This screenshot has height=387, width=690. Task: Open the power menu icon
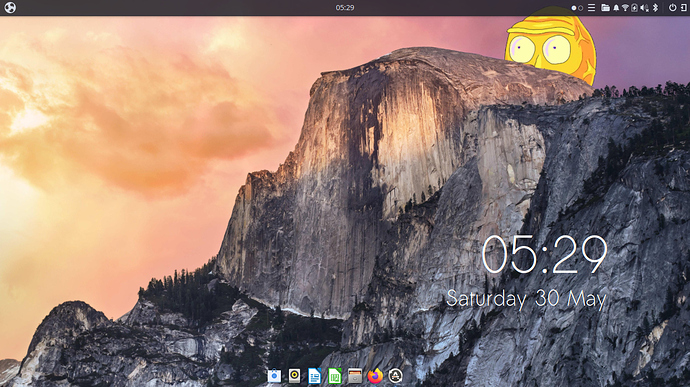[672, 7]
